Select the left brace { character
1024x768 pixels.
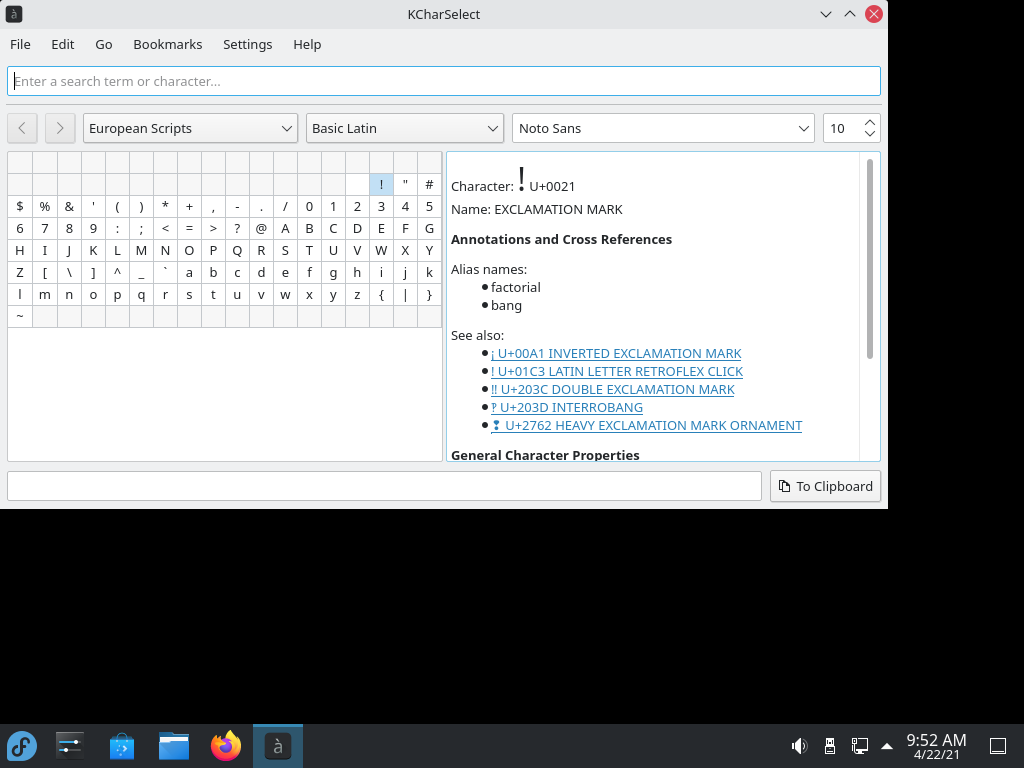381,295
